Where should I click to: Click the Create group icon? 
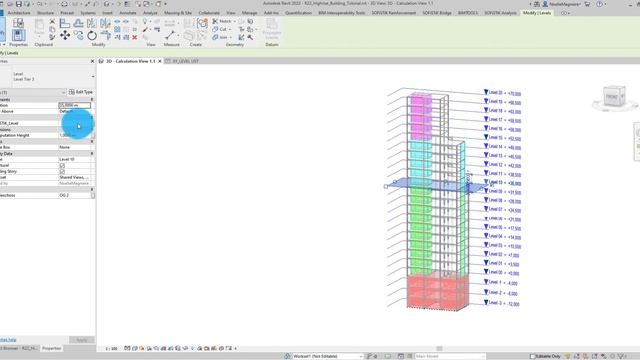[202, 23]
